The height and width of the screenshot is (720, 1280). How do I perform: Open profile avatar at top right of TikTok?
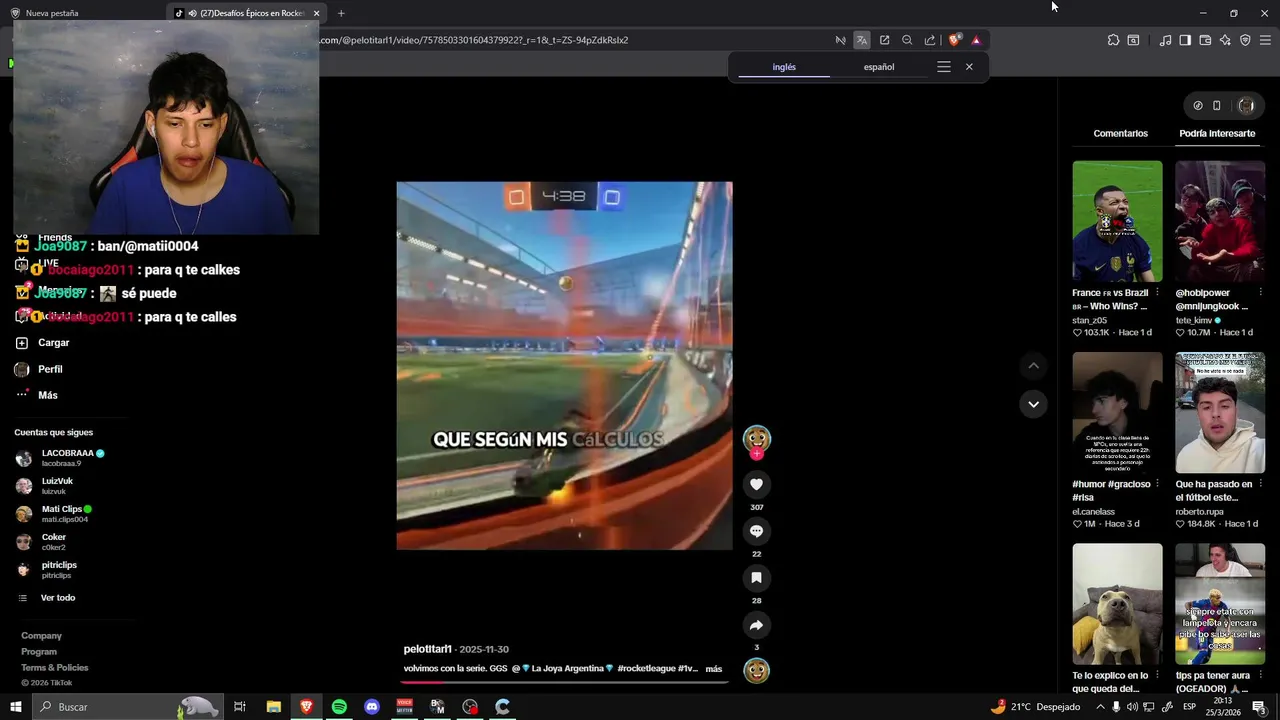tap(1246, 105)
